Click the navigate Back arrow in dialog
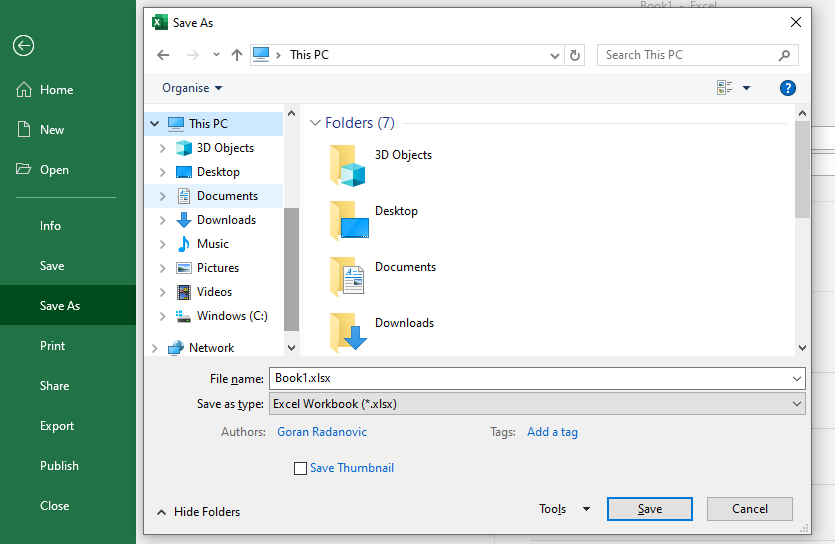This screenshot has height=544, width=835. tap(163, 55)
